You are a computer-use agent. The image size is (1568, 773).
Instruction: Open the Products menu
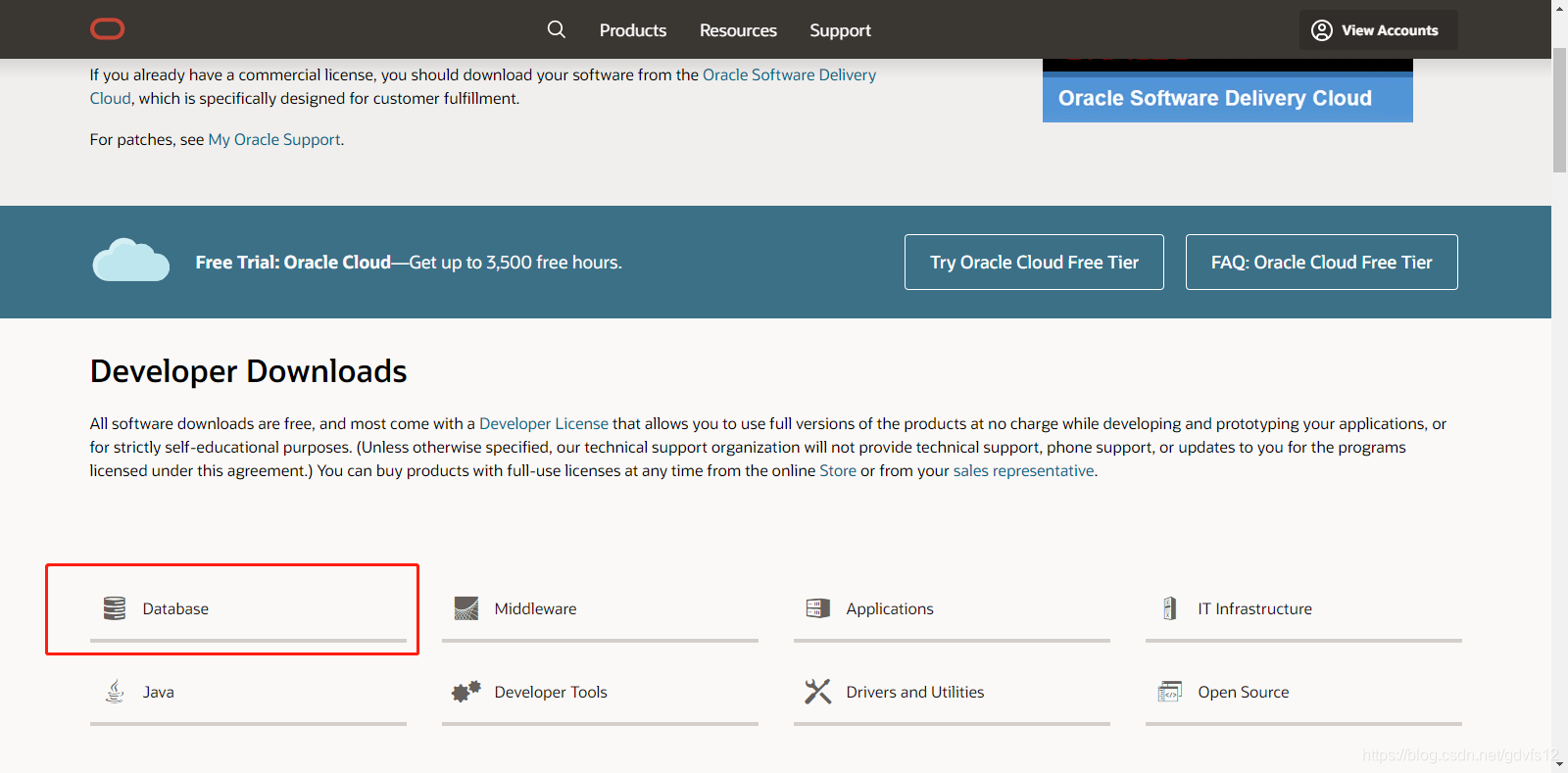click(x=633, y=30)
